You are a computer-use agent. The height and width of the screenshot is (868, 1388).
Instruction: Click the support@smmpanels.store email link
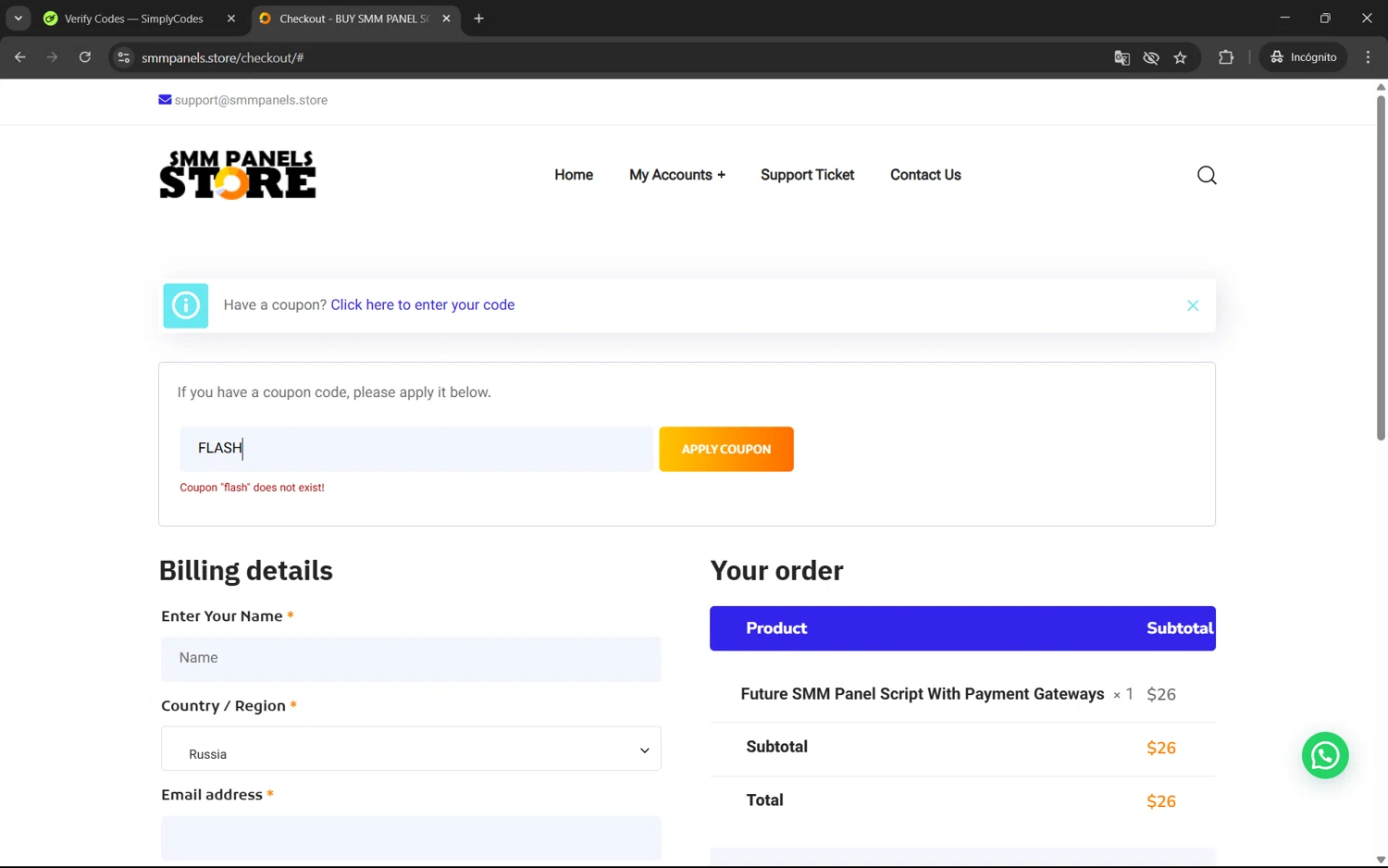[251, 100]
